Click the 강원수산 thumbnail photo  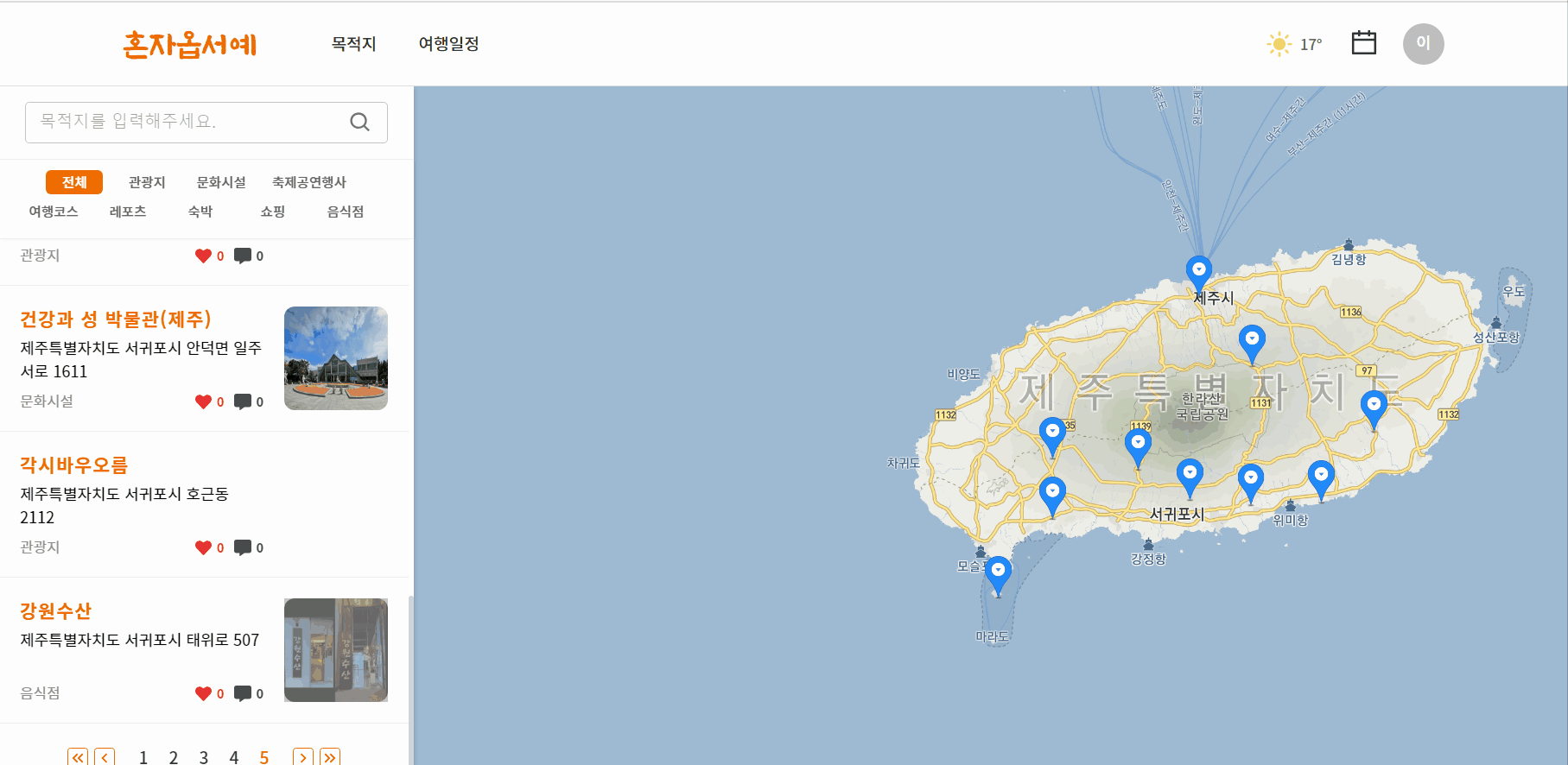point(336,650)
